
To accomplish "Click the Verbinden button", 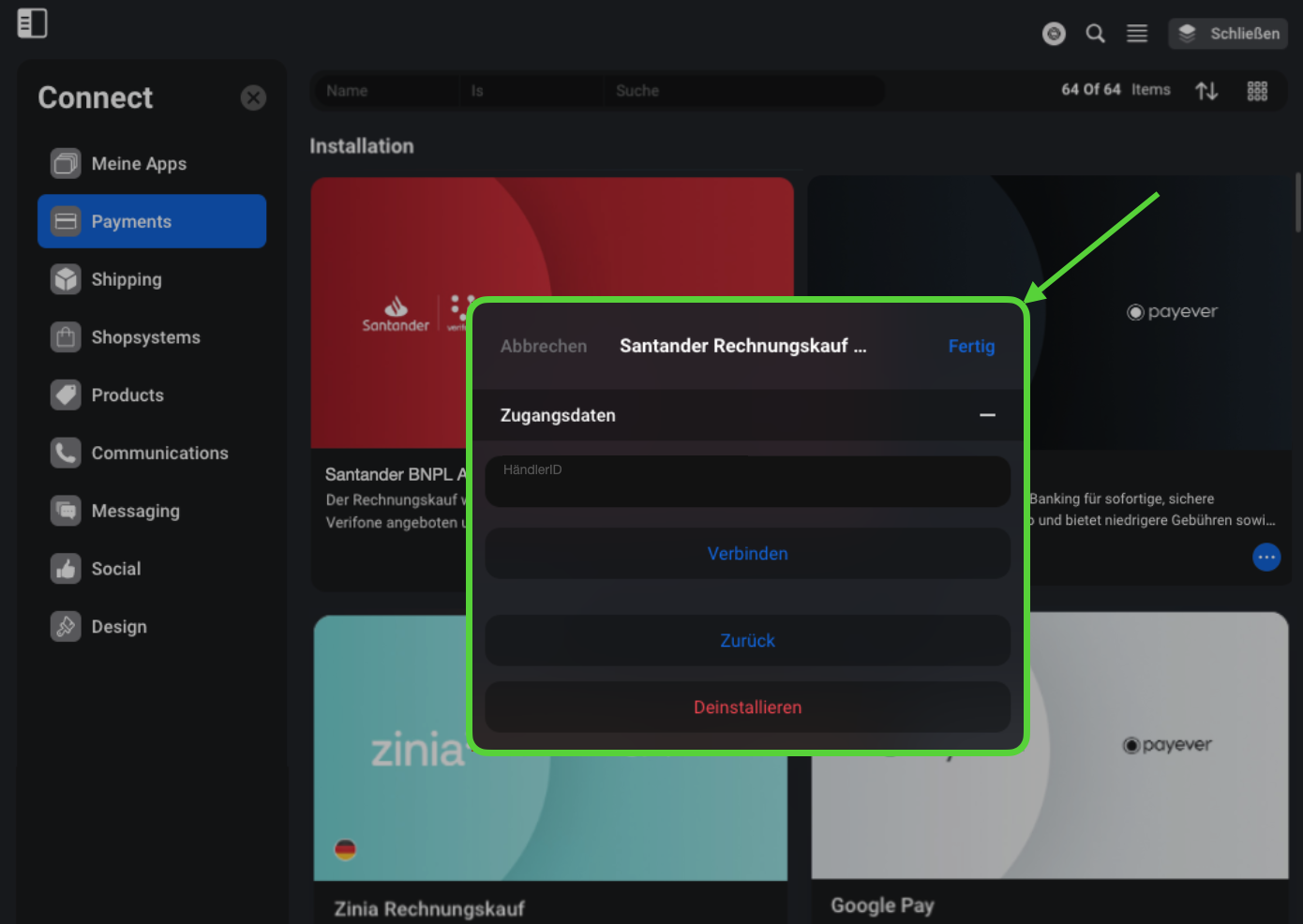I will [x=747, y=553].
